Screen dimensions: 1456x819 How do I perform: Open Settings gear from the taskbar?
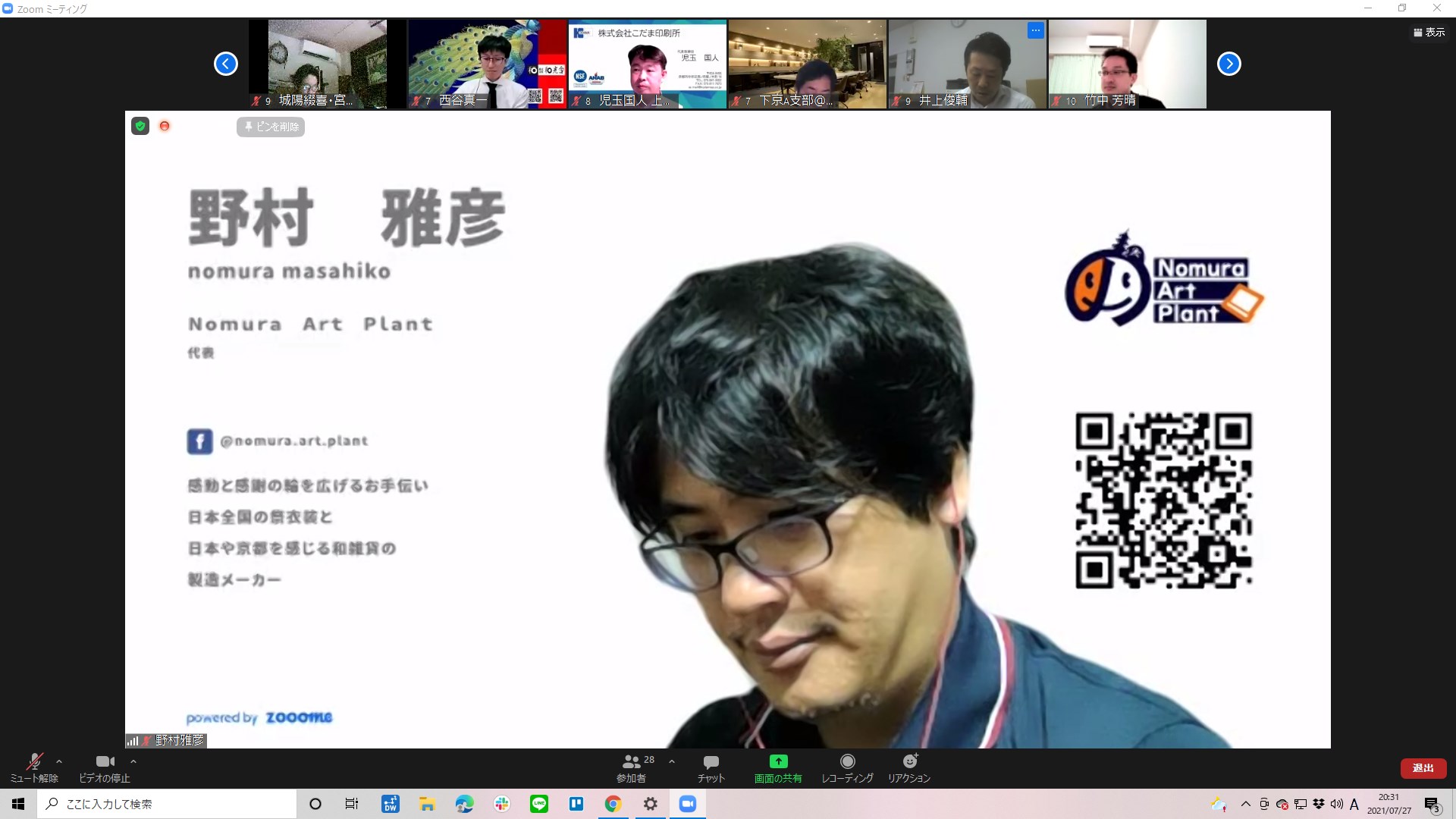click(650, 804)
